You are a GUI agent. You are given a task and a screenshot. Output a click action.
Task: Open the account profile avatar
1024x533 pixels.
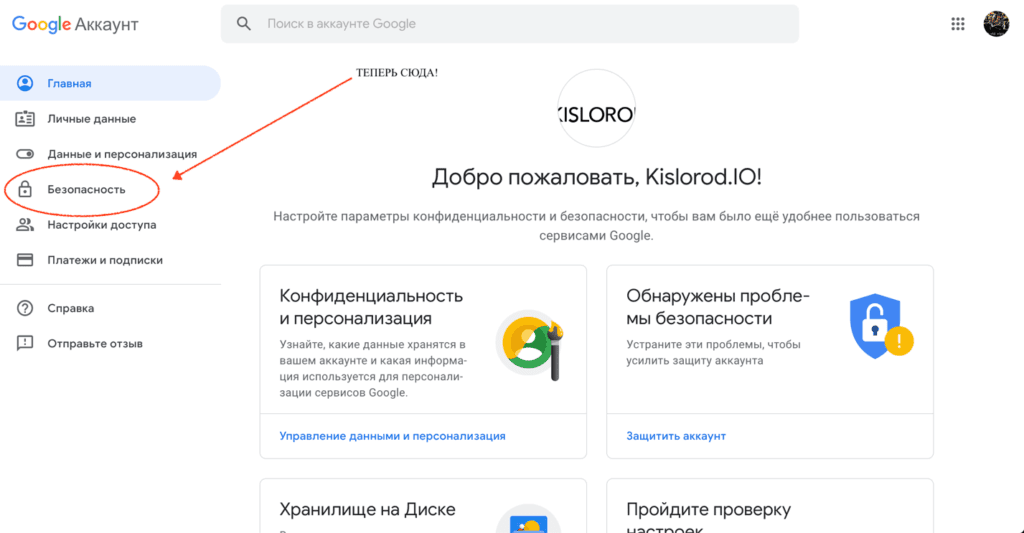coord(996,24)
